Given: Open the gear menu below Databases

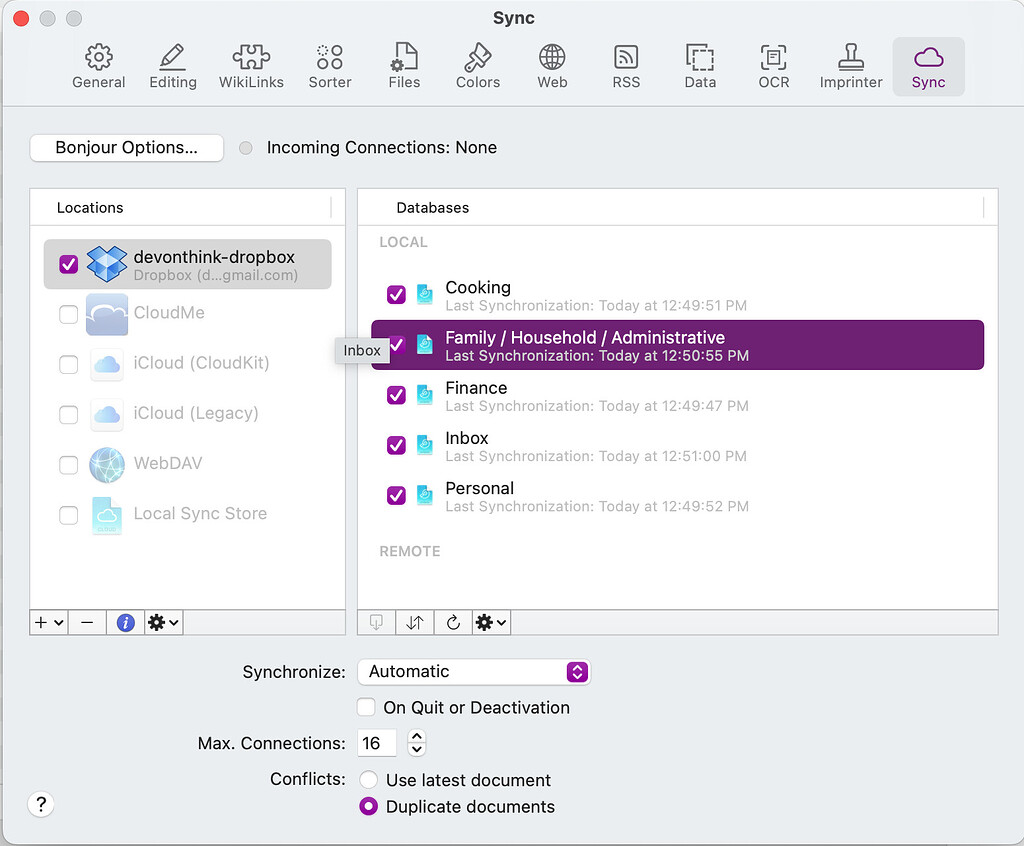Looking at the screenshot, I should (491, 622).
